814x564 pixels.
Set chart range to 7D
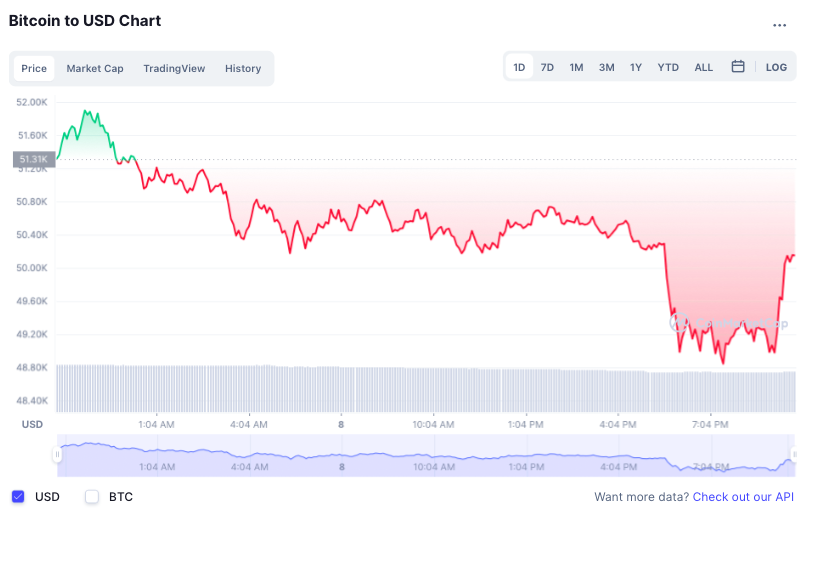(x=547, y=67)
